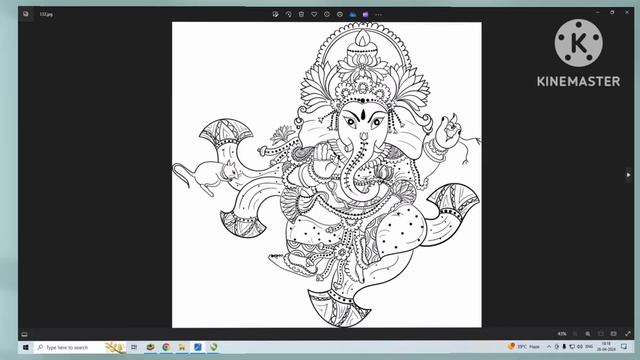Open the clock and date flyout
Screen dimensions: 640x360
606,347
